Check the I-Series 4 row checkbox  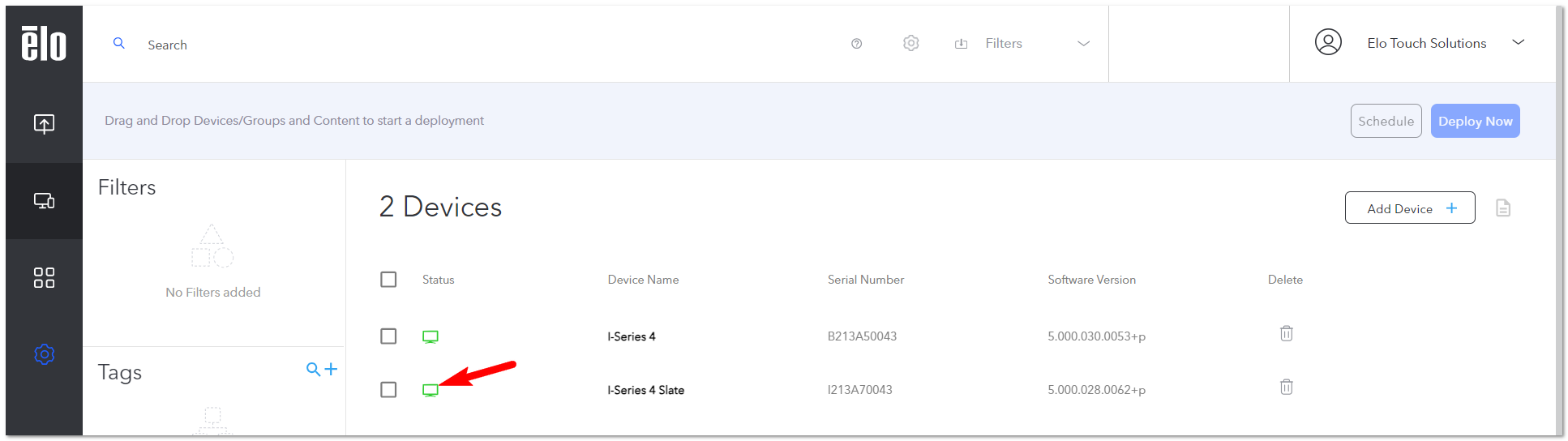point(388,336)
